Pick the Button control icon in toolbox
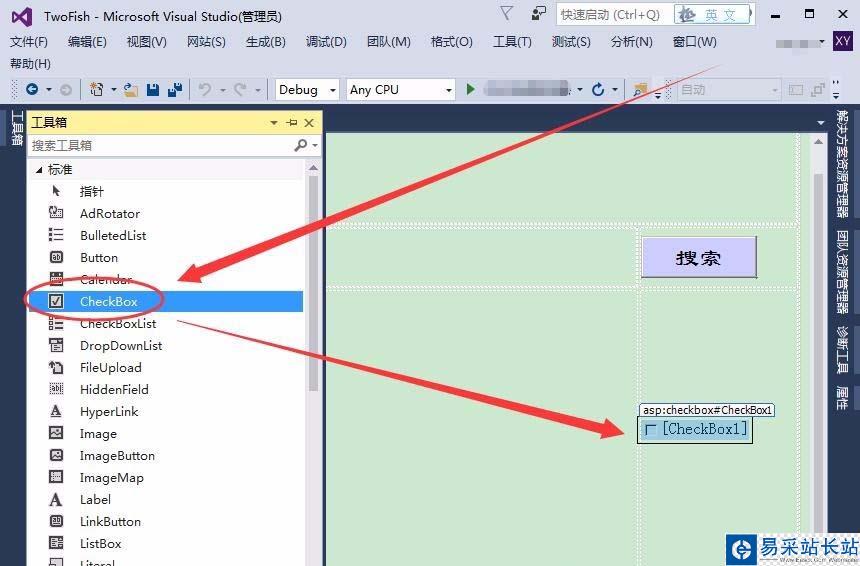 tap(56, 257)
